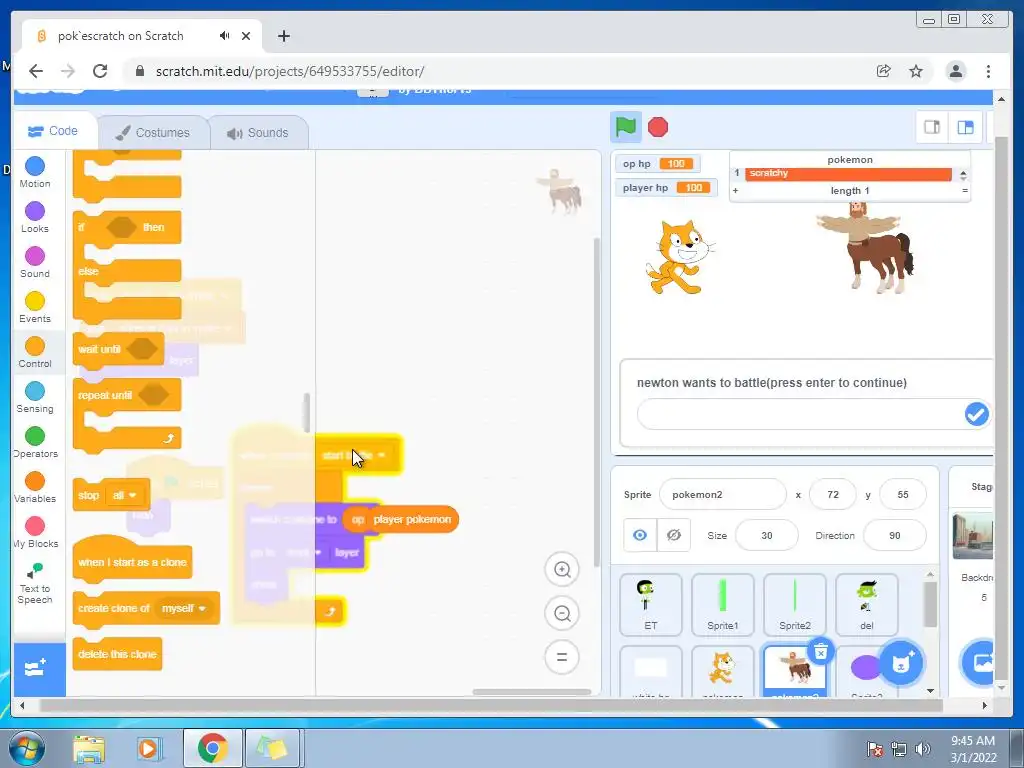This screenshot has height=768, width=1024.
Task: Select the ET sprite thumbnail
Action: [650, 605]
